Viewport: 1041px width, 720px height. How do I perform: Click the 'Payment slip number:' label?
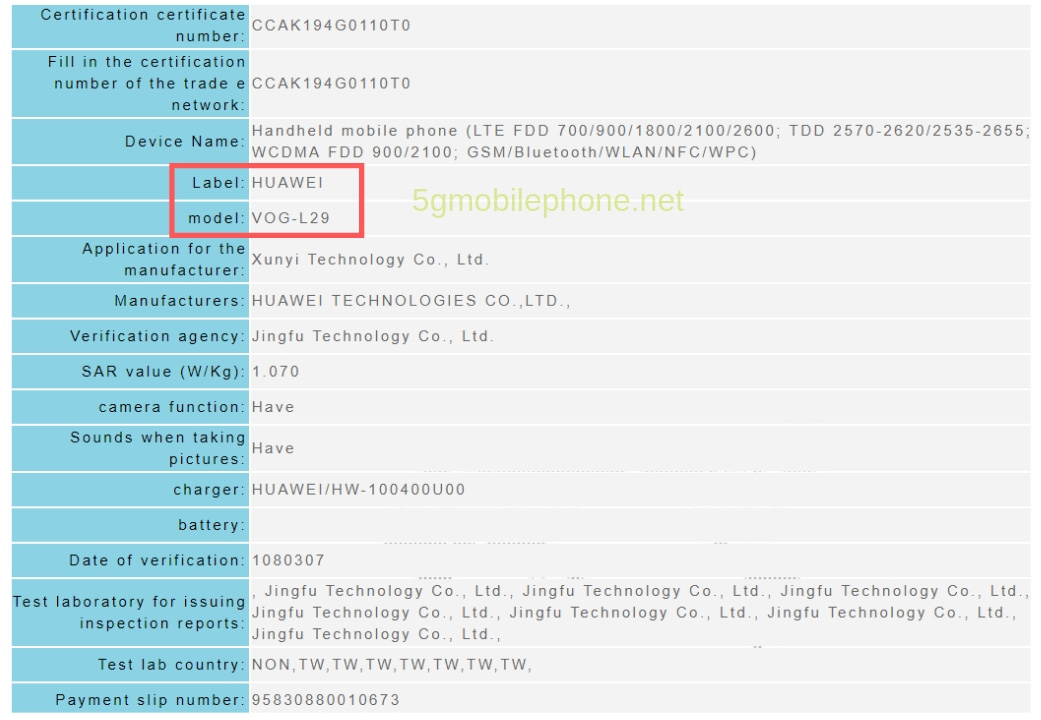click(x=150, y=699)
